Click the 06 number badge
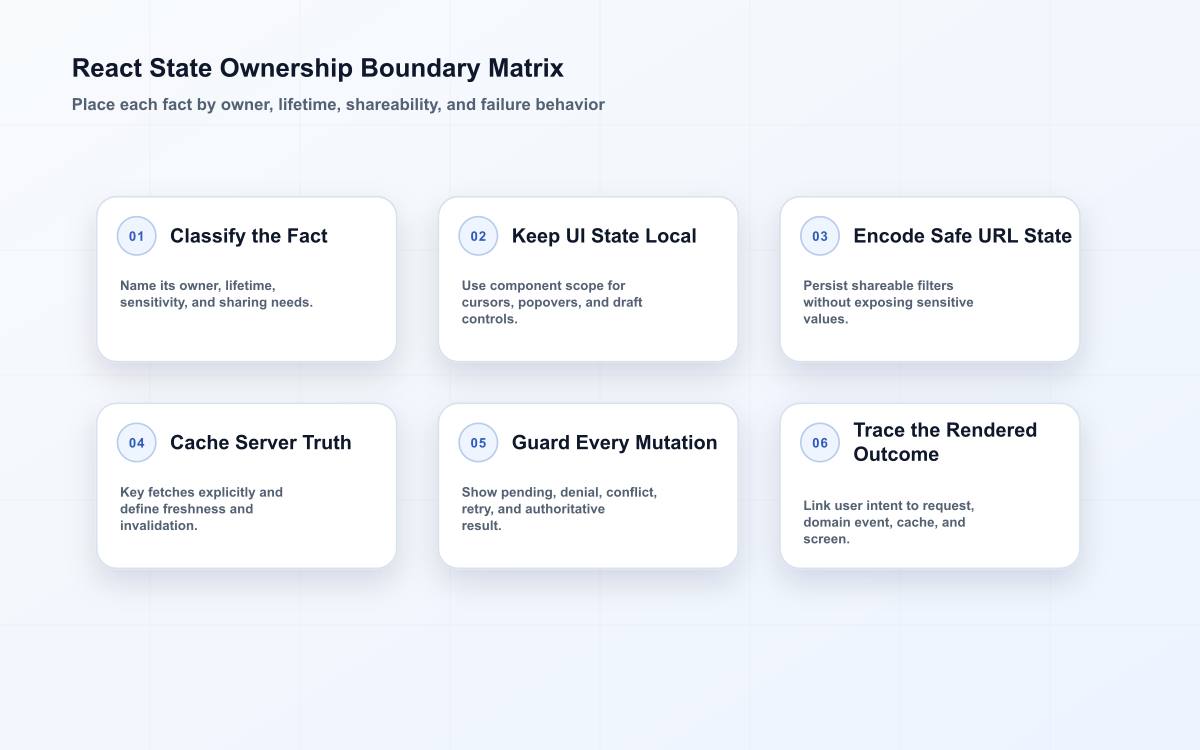The image size is (1200, 750). point(820,443)
